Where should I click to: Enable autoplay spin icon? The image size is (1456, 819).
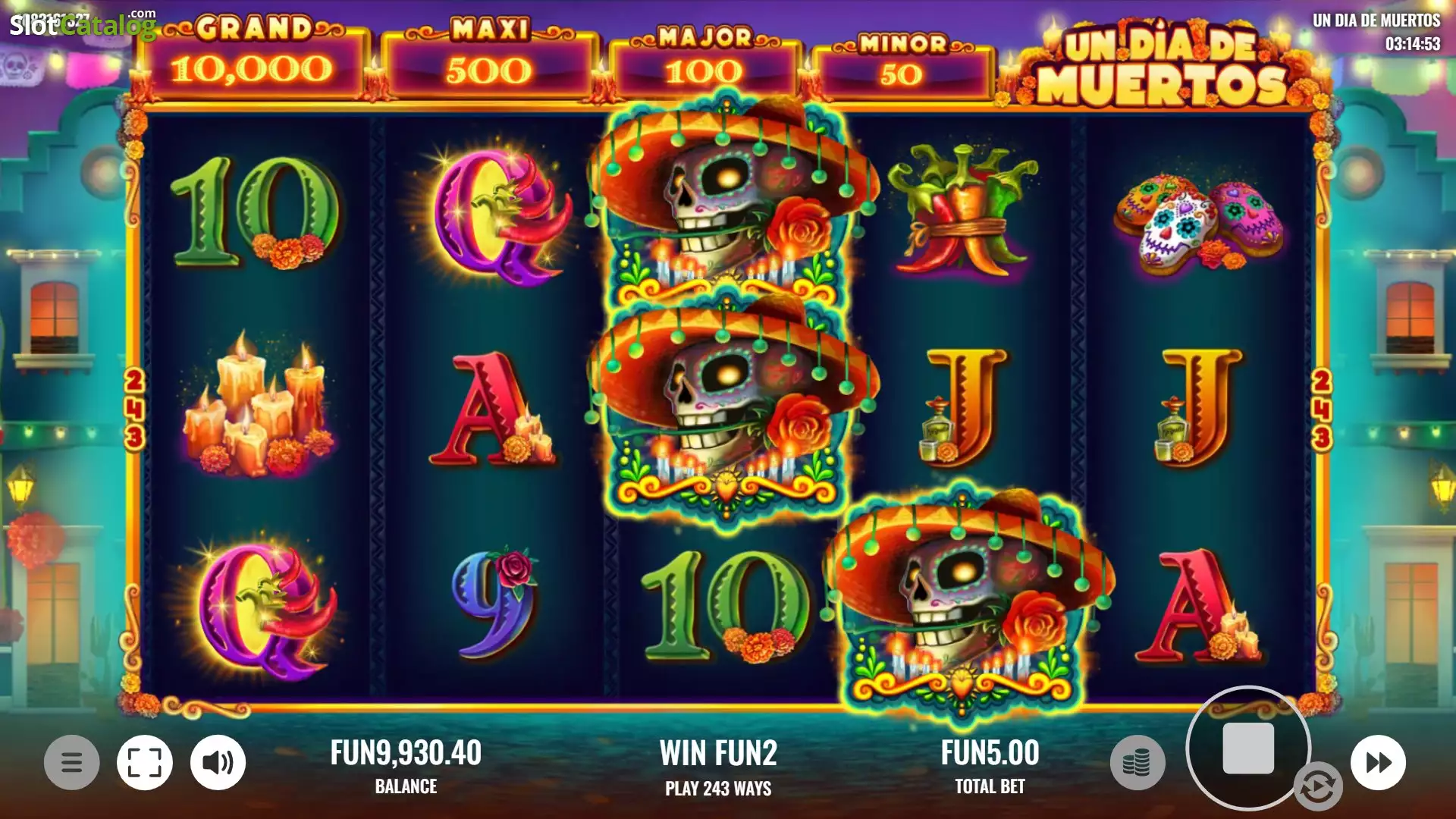tap(1318, 787)
